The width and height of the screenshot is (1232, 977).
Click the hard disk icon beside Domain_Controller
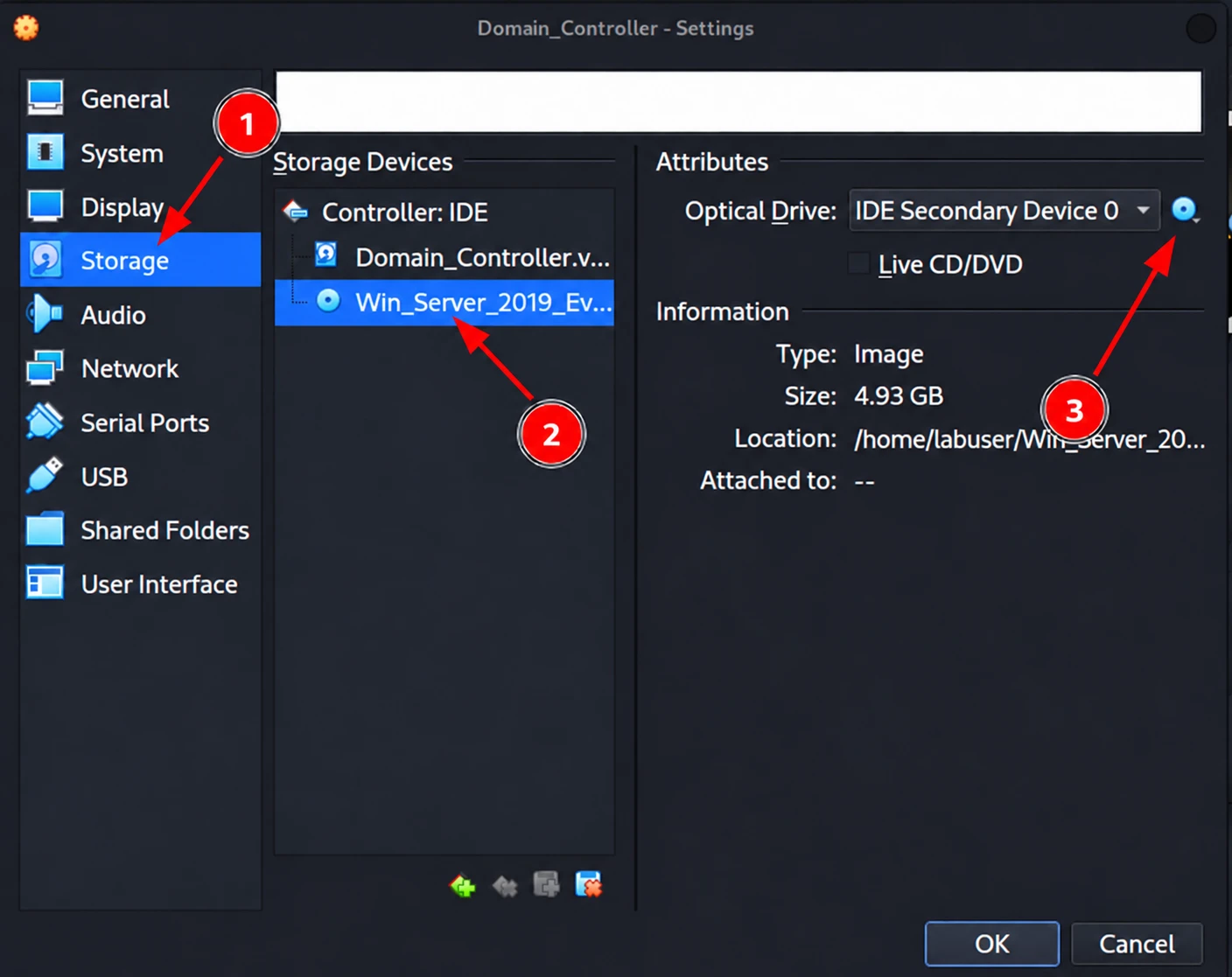pos(326,255)
